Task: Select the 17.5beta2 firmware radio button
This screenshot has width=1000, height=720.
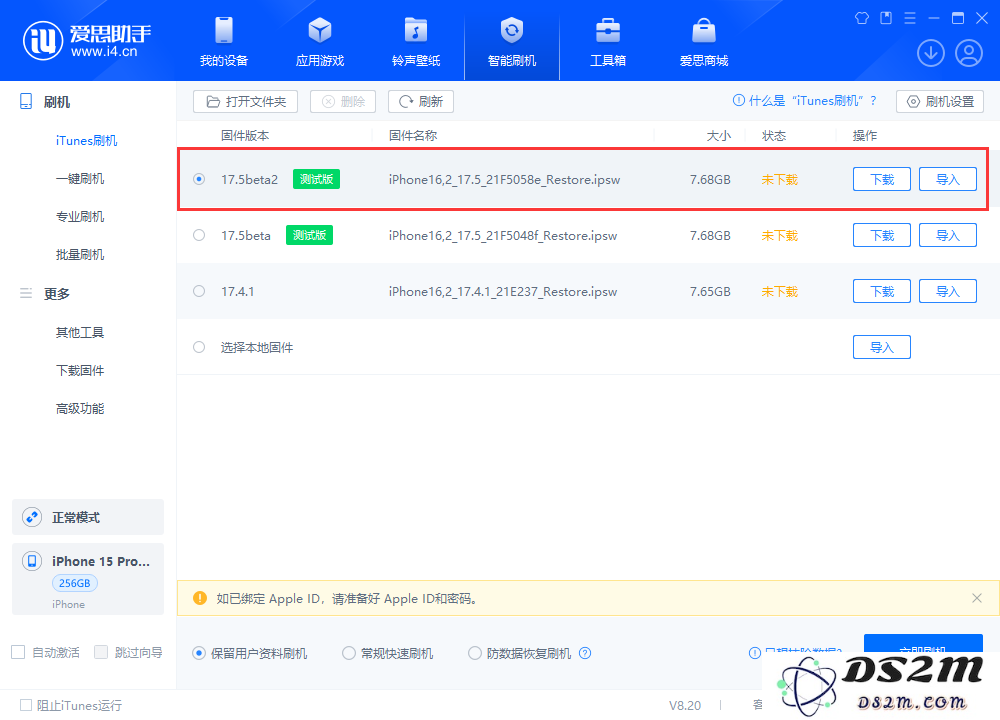Action: click(199, 179)
